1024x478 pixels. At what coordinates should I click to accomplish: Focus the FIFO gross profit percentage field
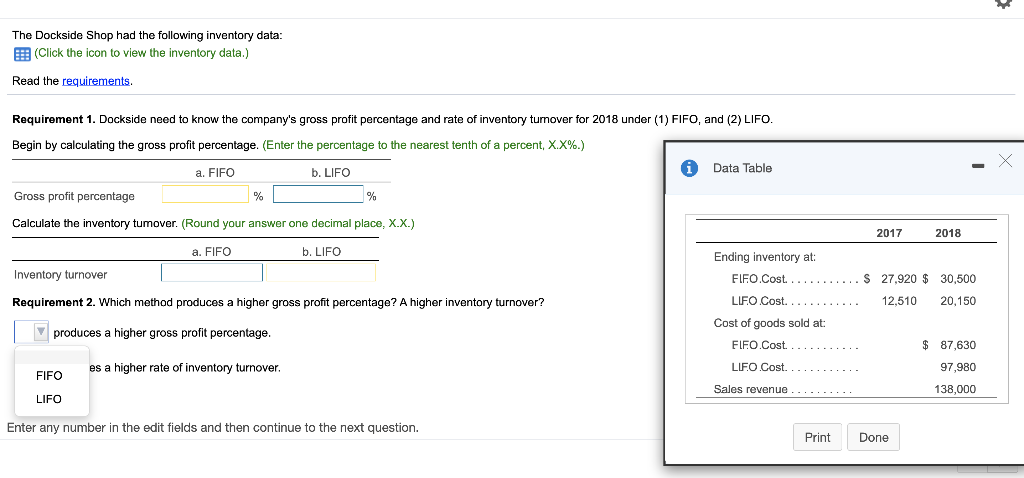coord(206,195)
